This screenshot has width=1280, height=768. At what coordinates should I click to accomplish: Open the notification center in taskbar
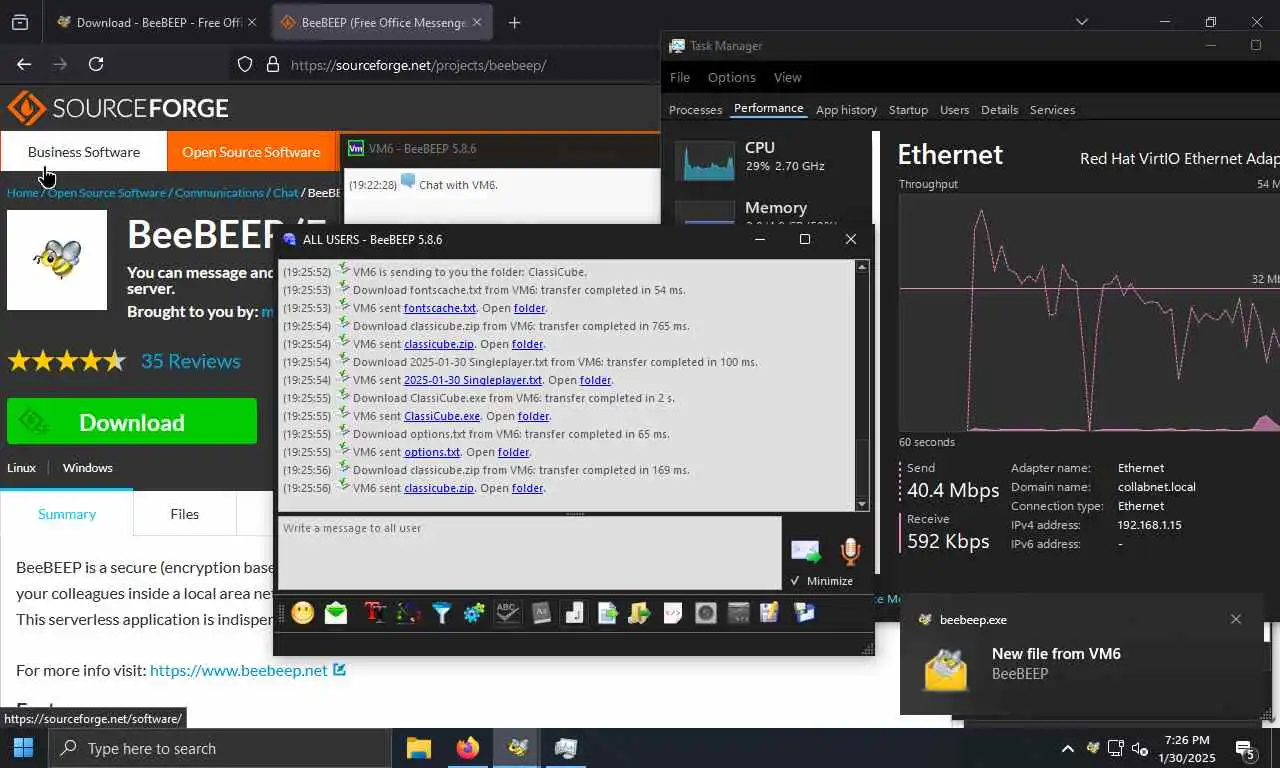[x=1245, y=749]
